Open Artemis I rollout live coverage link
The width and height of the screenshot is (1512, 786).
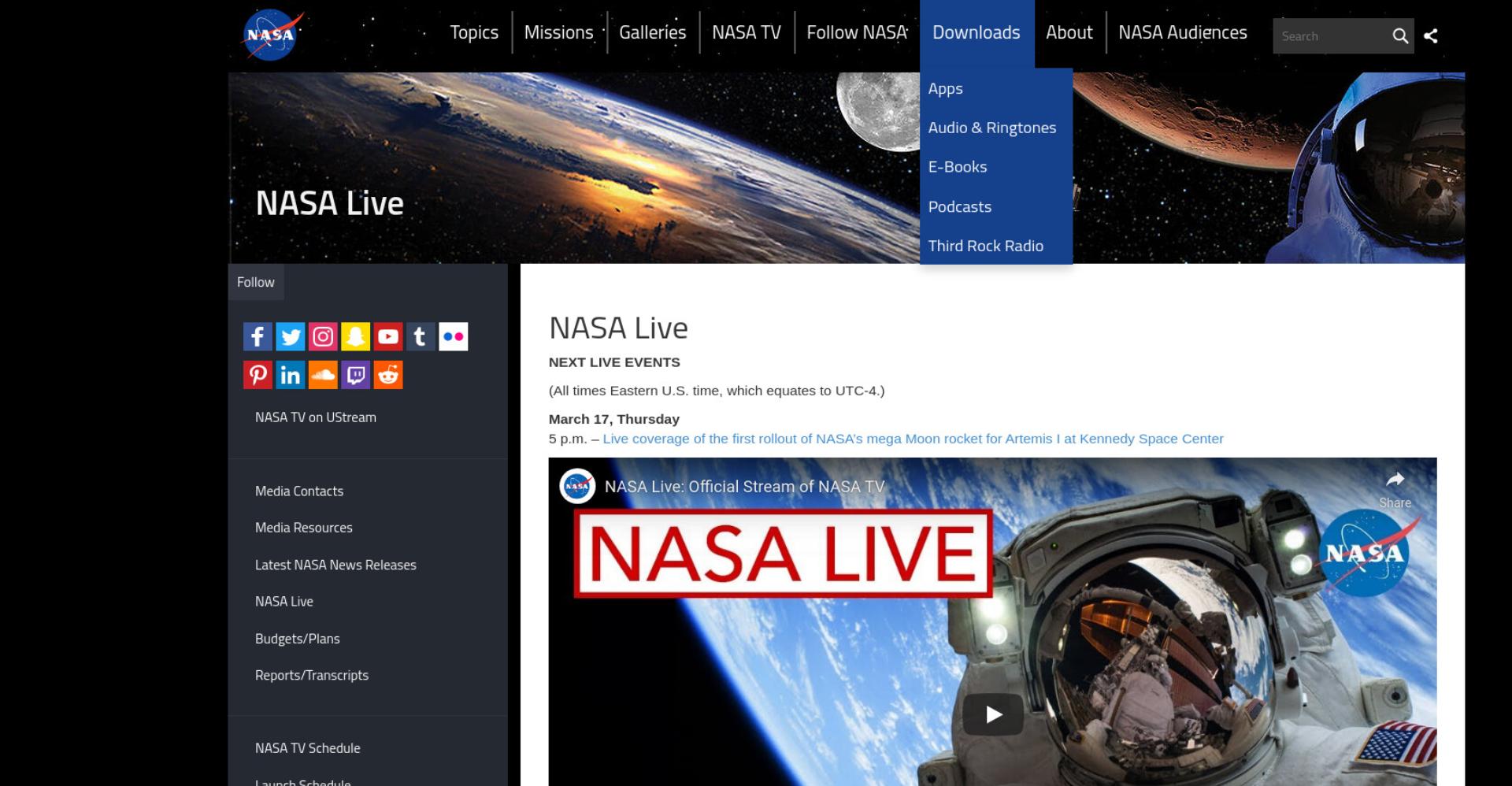[x=913, y=439]
